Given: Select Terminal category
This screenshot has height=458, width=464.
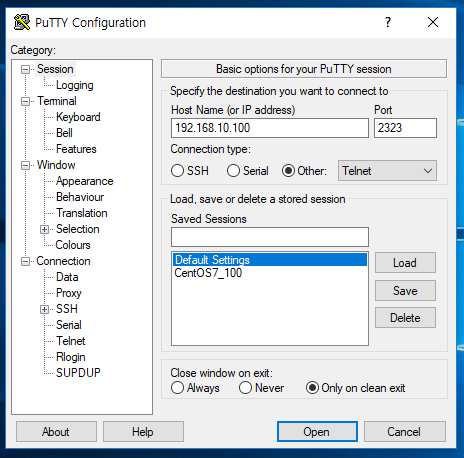Looking at the screenshot, I should click(x=57, y=101).
